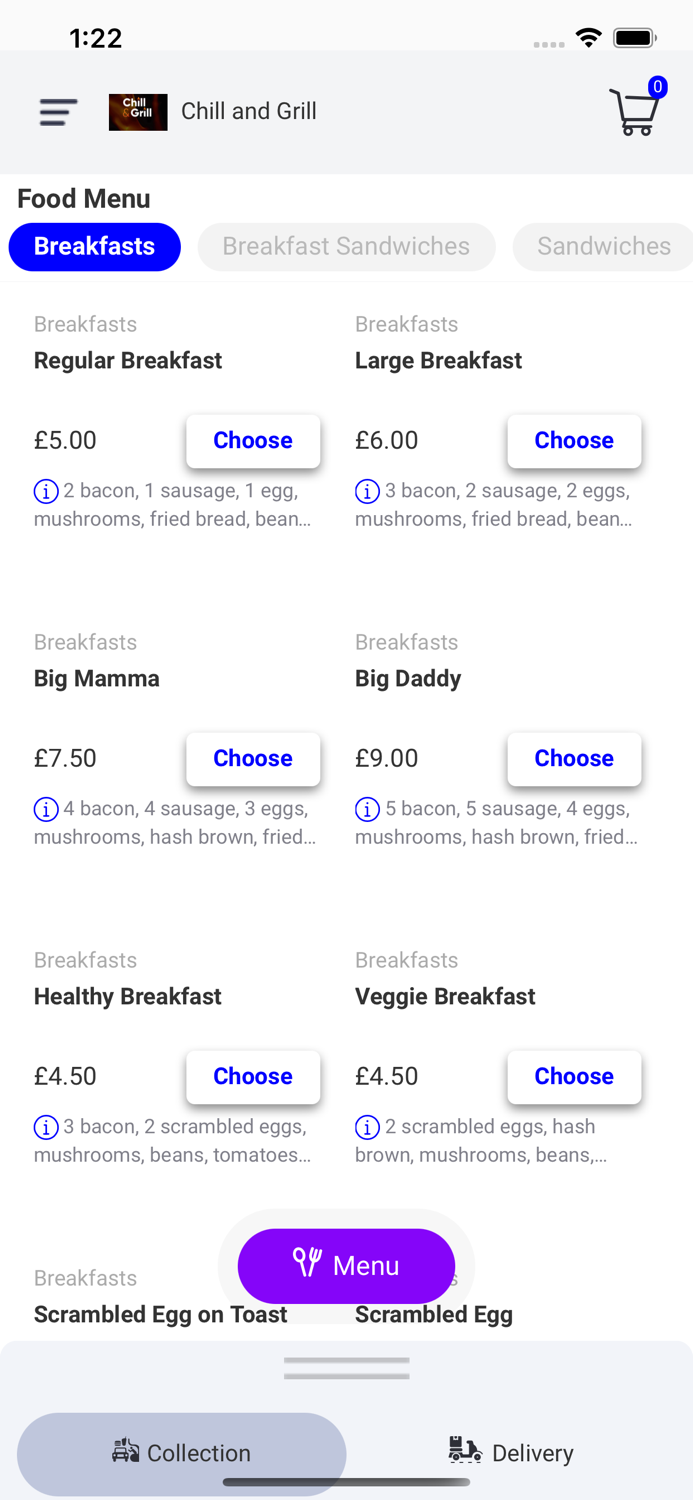The width and height of the screenshot is (693, 1500).
Task: Show info for Regular Breakfast
Action: click(x=46, y=491)
